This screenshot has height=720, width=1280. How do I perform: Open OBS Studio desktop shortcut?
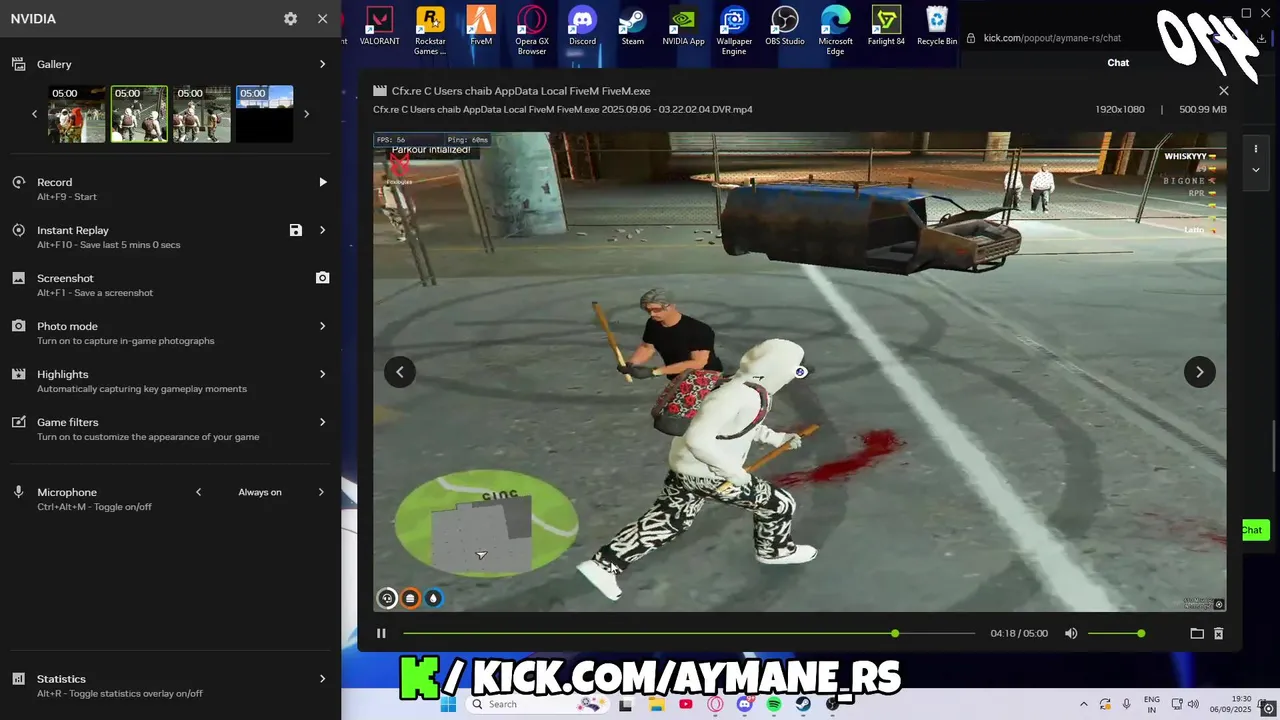pos(785,26)
